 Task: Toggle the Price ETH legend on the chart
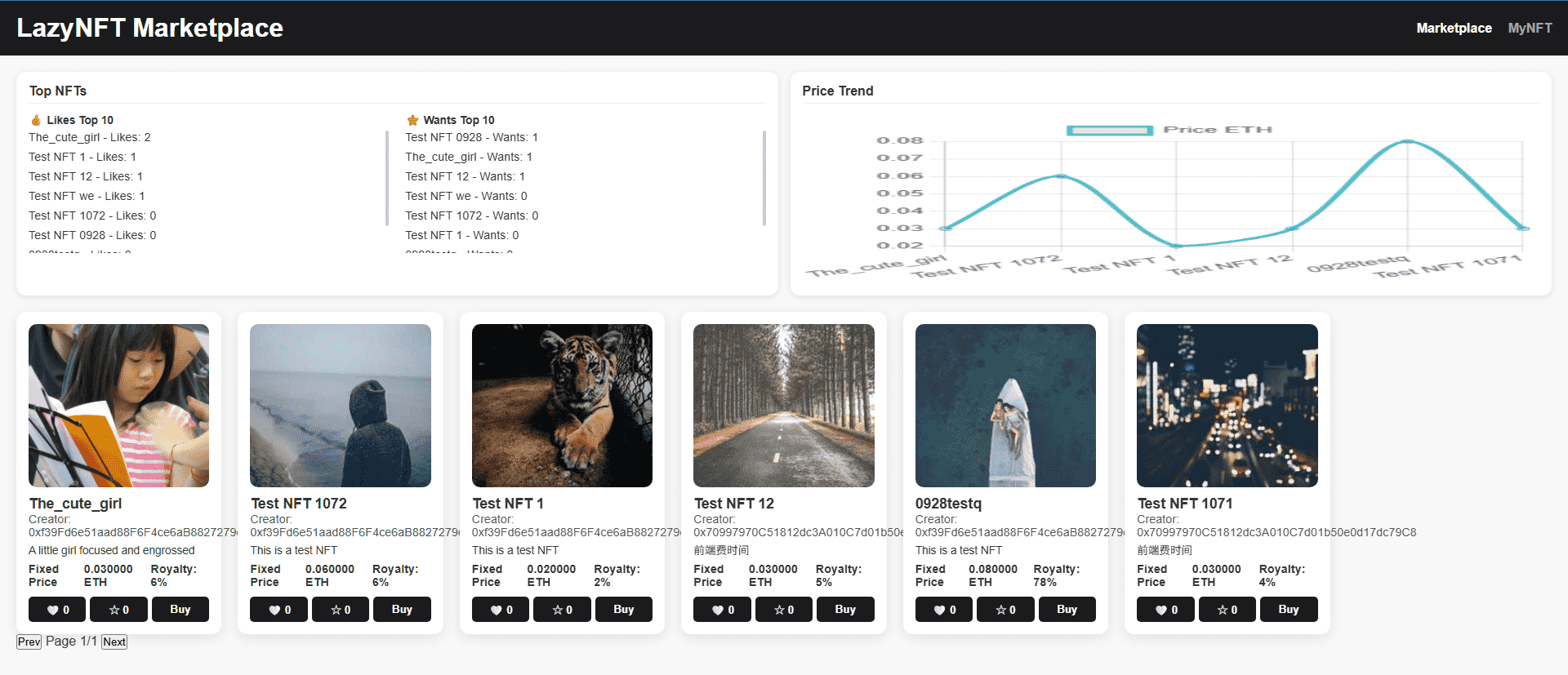point(1169,130)
